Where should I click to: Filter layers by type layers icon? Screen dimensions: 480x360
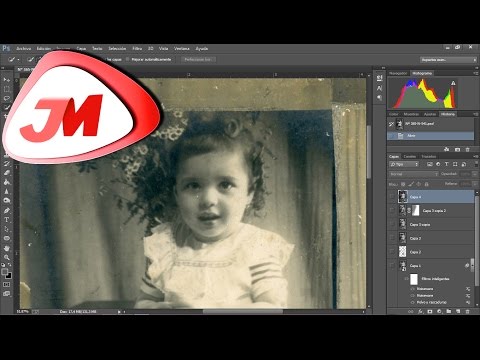pos(447,164)
